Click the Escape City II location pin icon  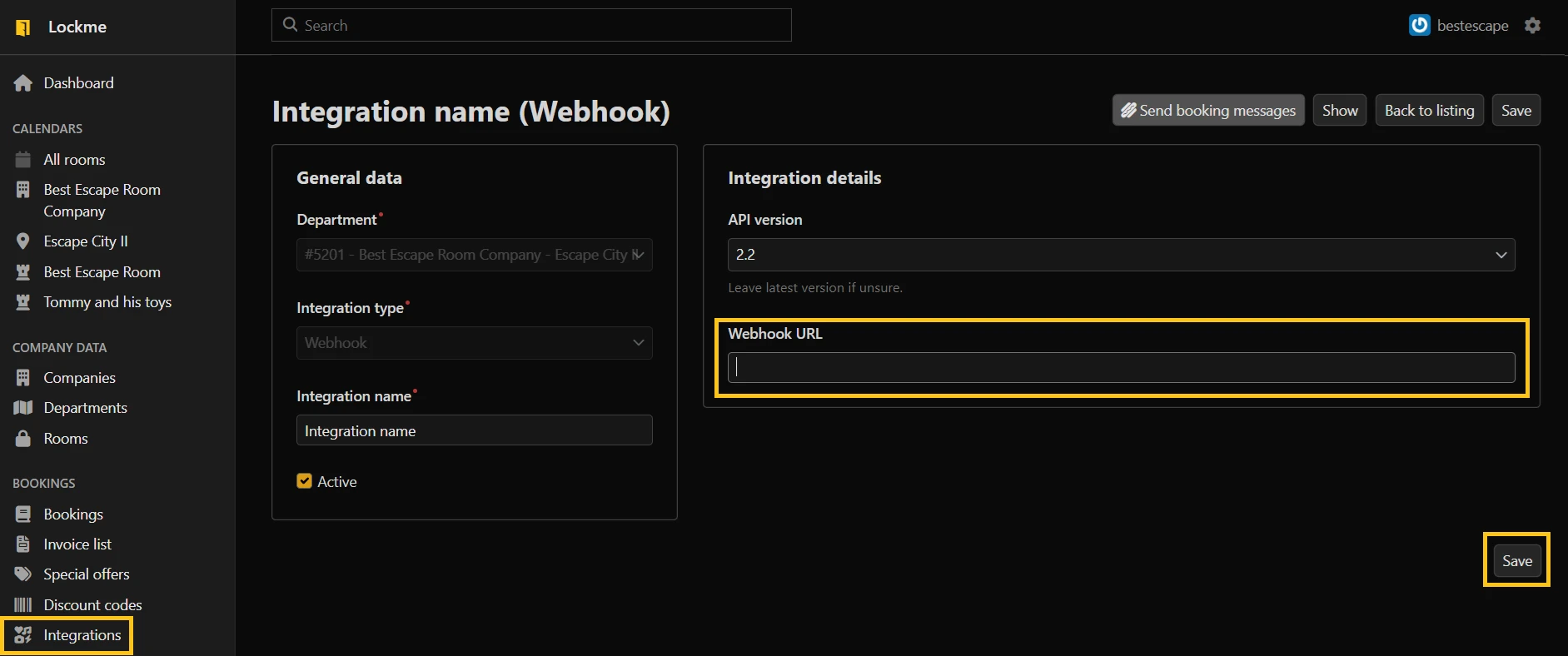tap(23, 241)
